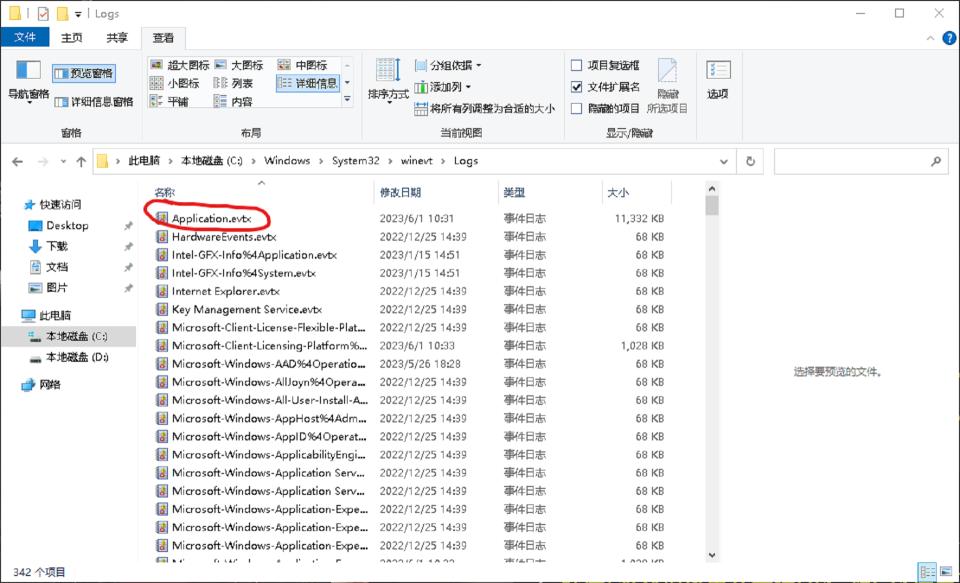Click 将所有列调整为合适的大小 icon
This screenshot has width=960, height=583.
pos(422,108)
